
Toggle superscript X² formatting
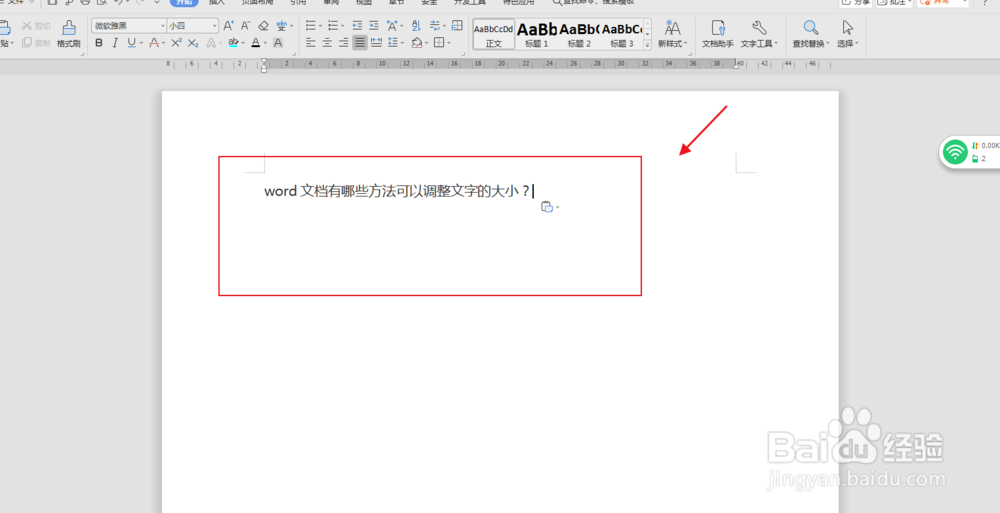pos(177,43)
